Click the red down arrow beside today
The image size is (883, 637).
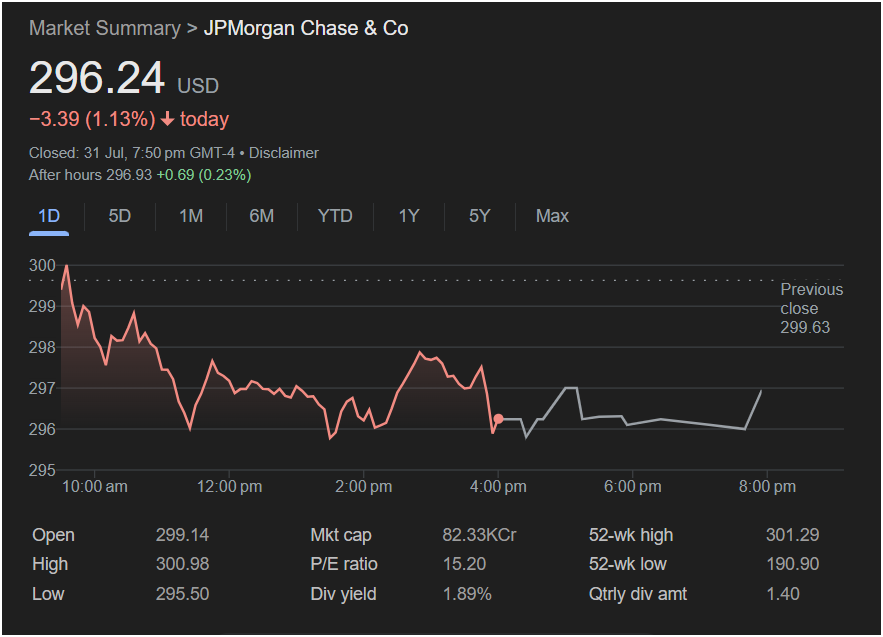pyautogui.click(x=167, y=120)
